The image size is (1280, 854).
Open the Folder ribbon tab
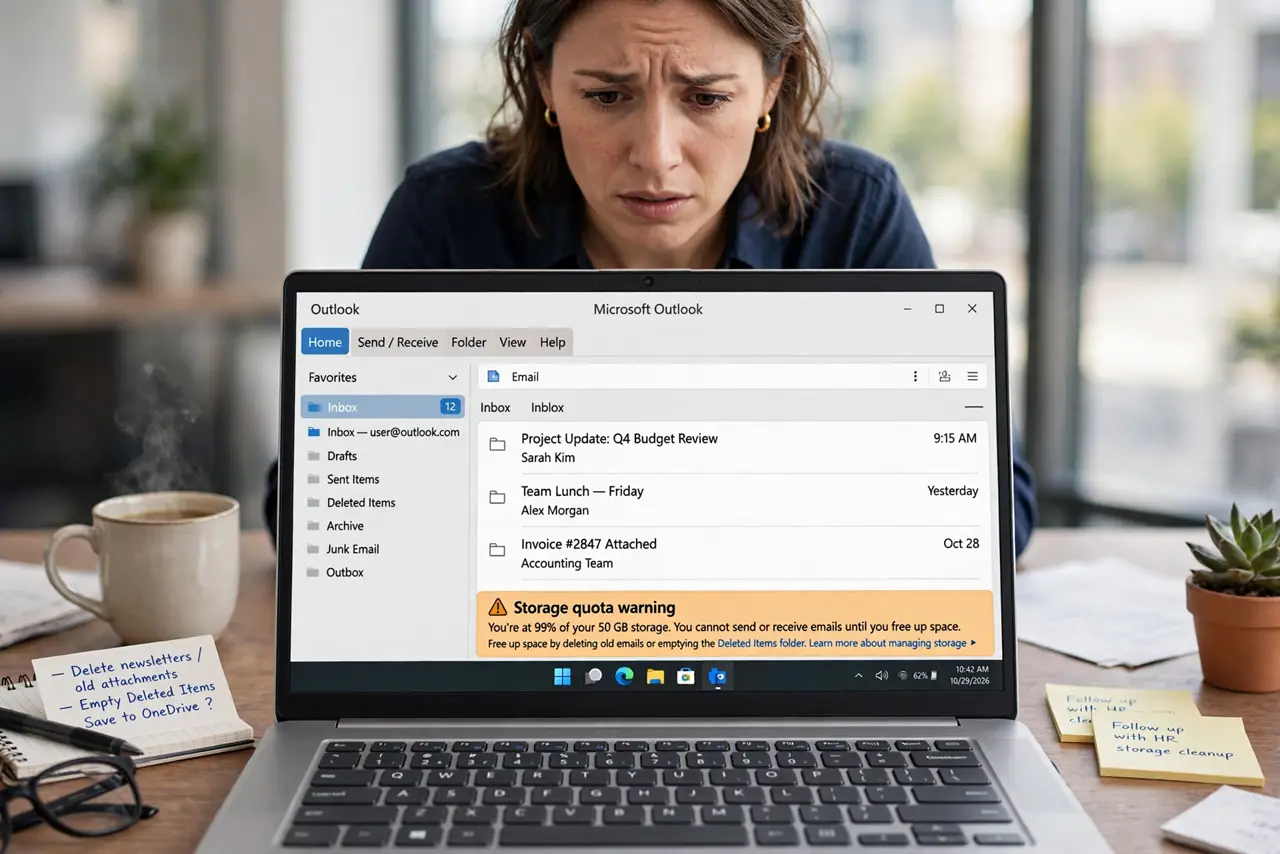(x=468, y=342)
